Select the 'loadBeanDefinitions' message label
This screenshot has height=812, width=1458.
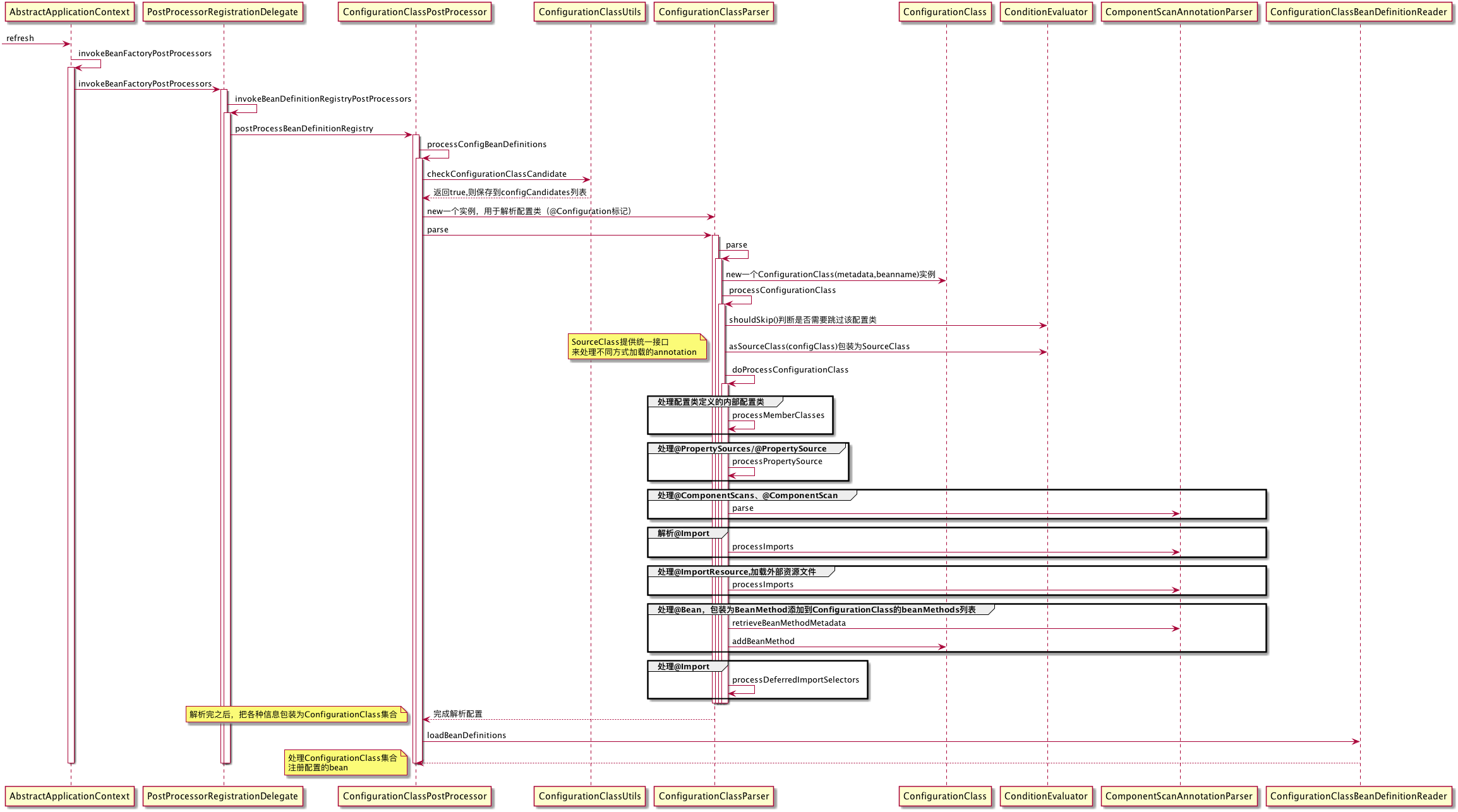466,736
